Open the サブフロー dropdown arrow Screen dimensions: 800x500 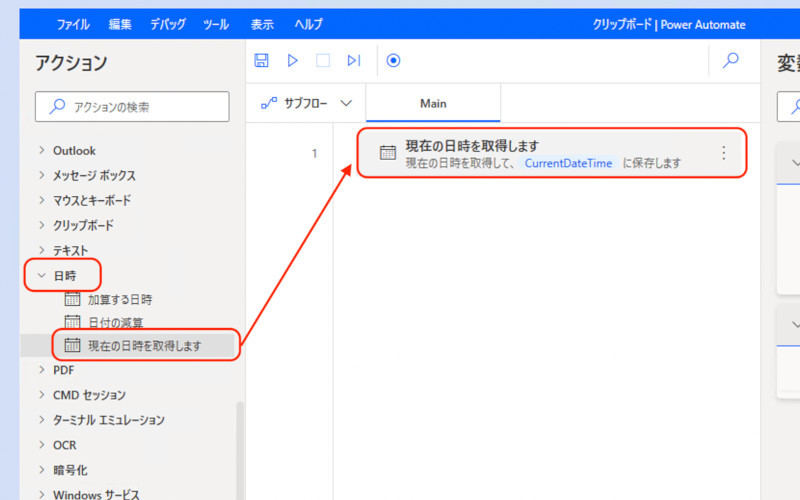[346, 104]
